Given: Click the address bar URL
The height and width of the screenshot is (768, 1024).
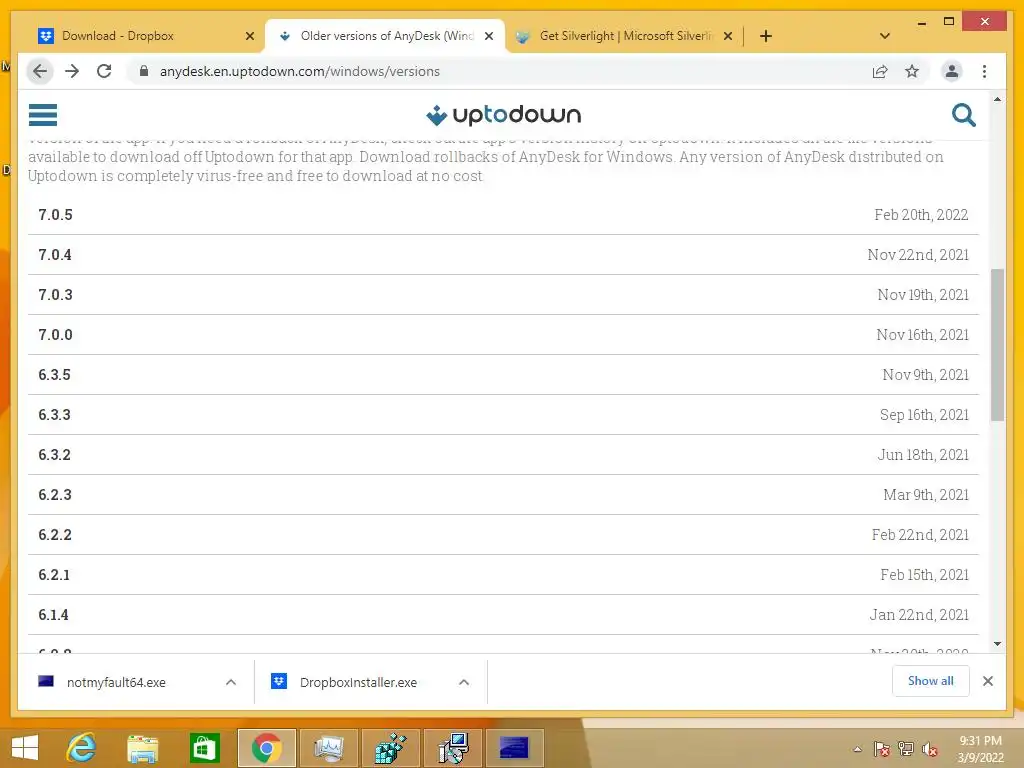Looking at the screenshot, I should pos(300,71).
